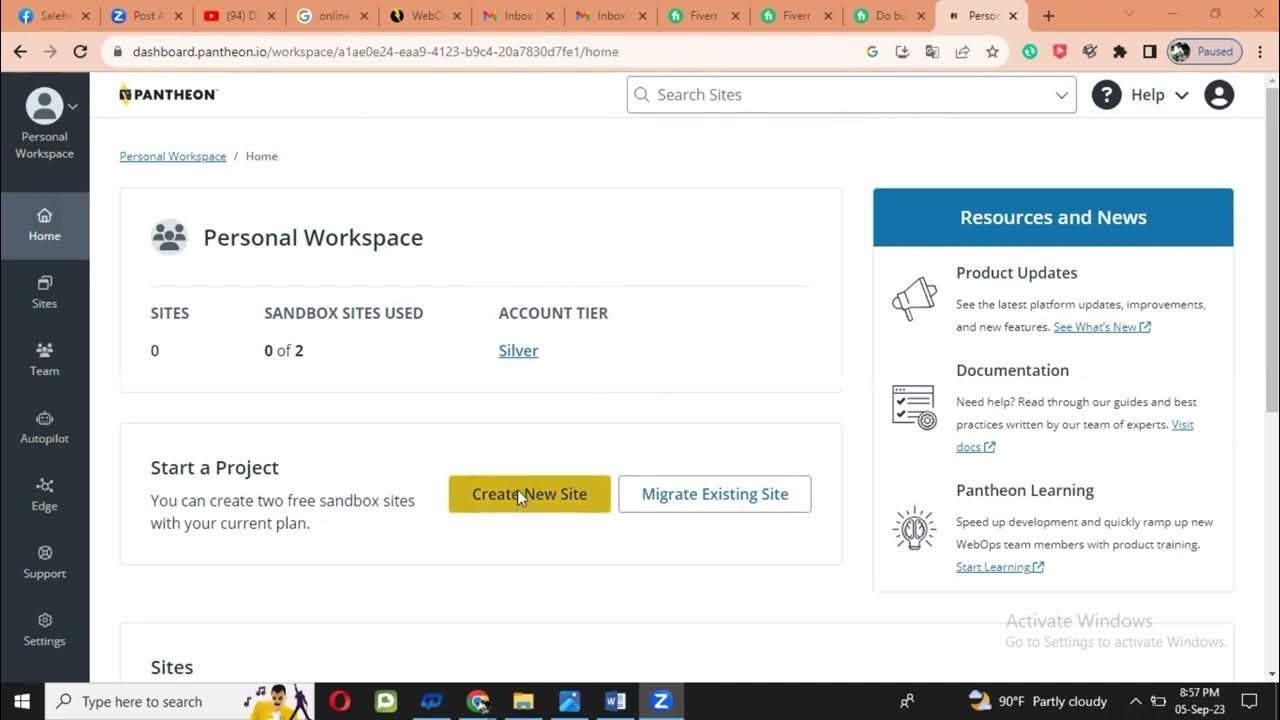The width and height of the screenshot is (1280, 720).
Task: Click the Help question mark icon
Action: point(1106,95)
